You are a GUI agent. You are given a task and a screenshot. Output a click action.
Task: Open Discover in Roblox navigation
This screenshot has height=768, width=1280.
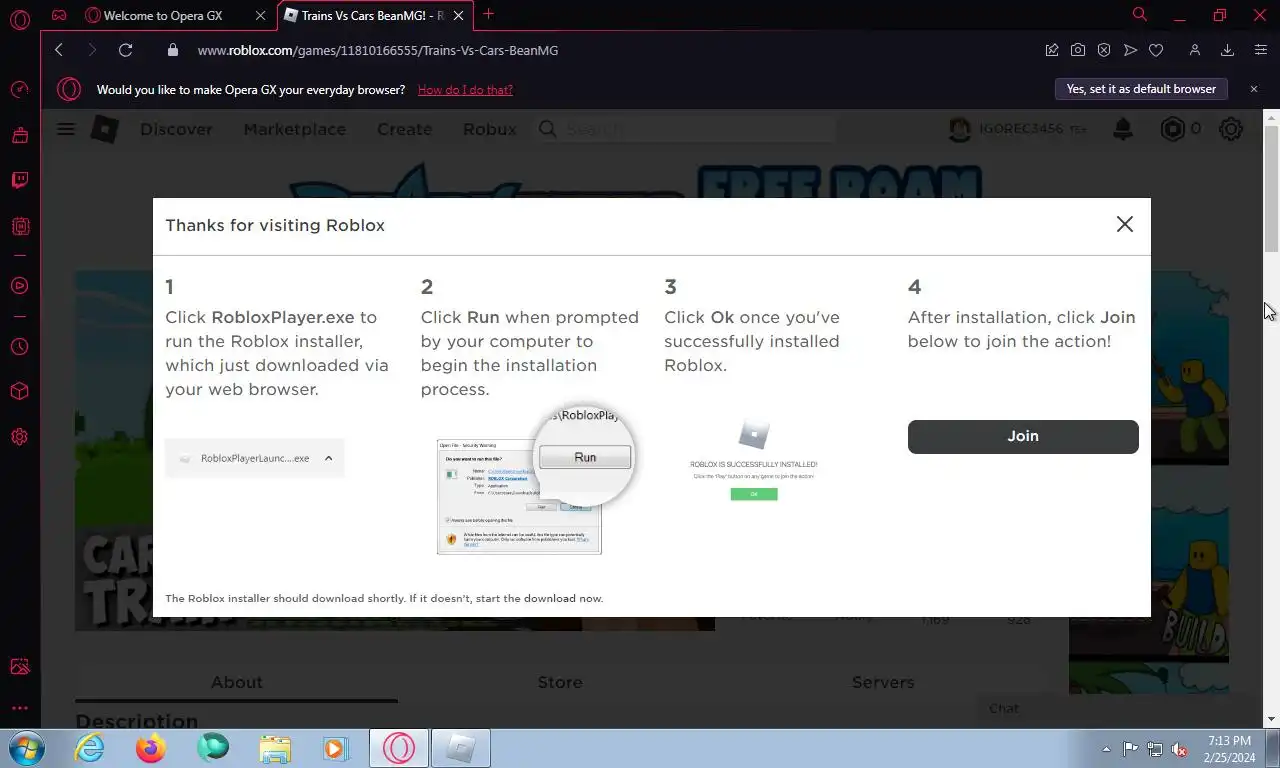coord(176,129)
